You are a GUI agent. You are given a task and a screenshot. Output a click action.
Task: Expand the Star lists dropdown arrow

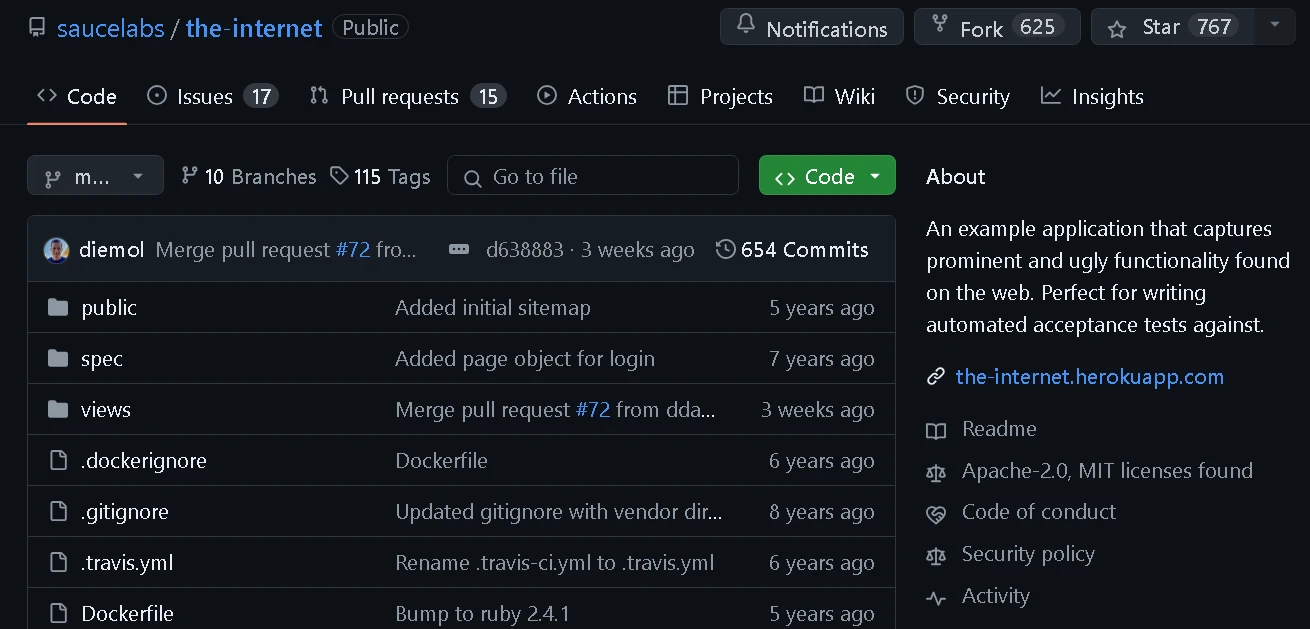click(1274, 26)
